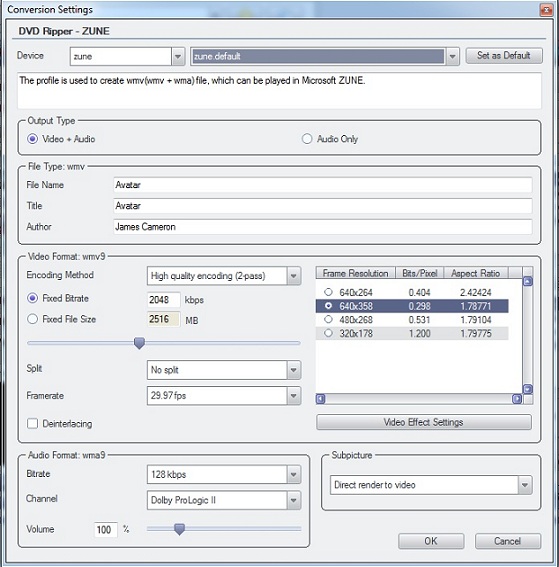This screenshot has width=559, height=567.
Task: Open the audio Bitrate dropdown
Action: (294, 474)
